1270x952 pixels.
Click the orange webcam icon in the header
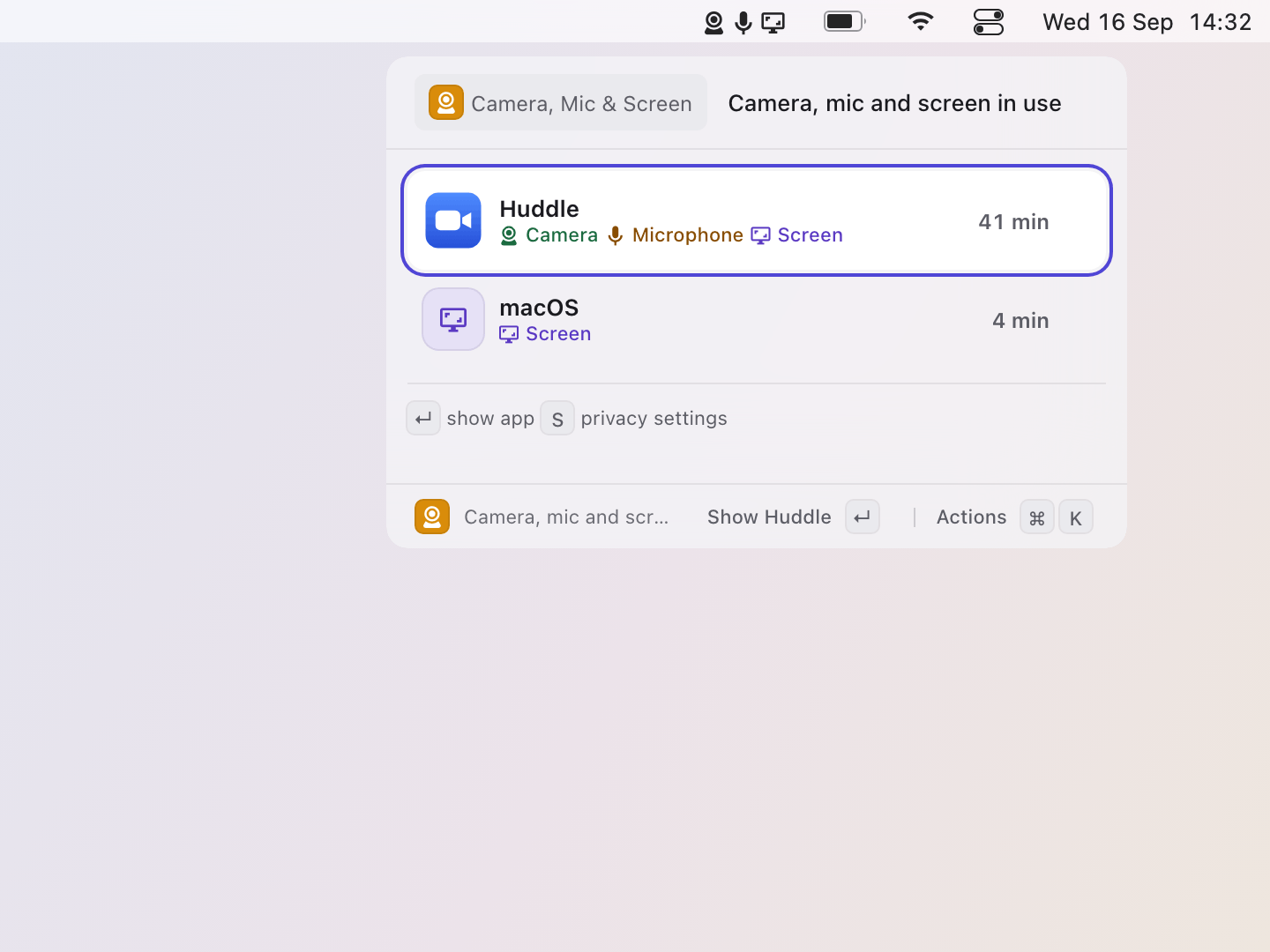coord(446,102)
